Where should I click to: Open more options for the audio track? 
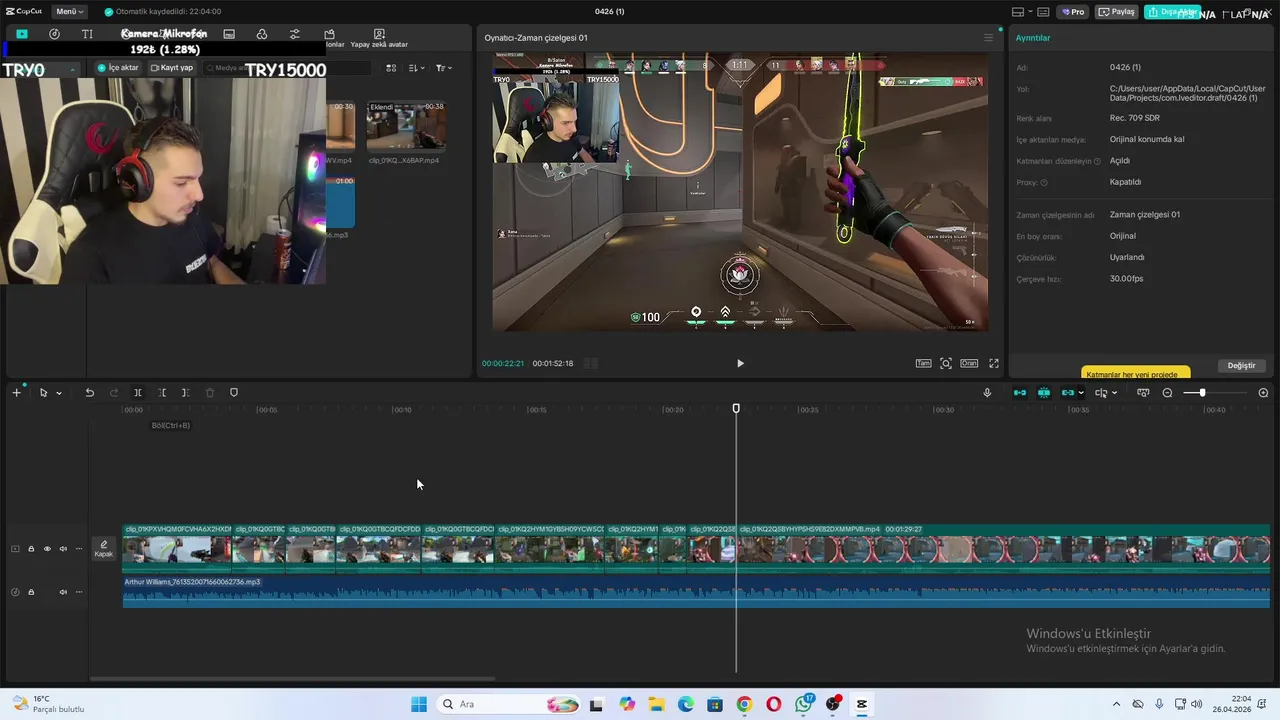[79, 592]
